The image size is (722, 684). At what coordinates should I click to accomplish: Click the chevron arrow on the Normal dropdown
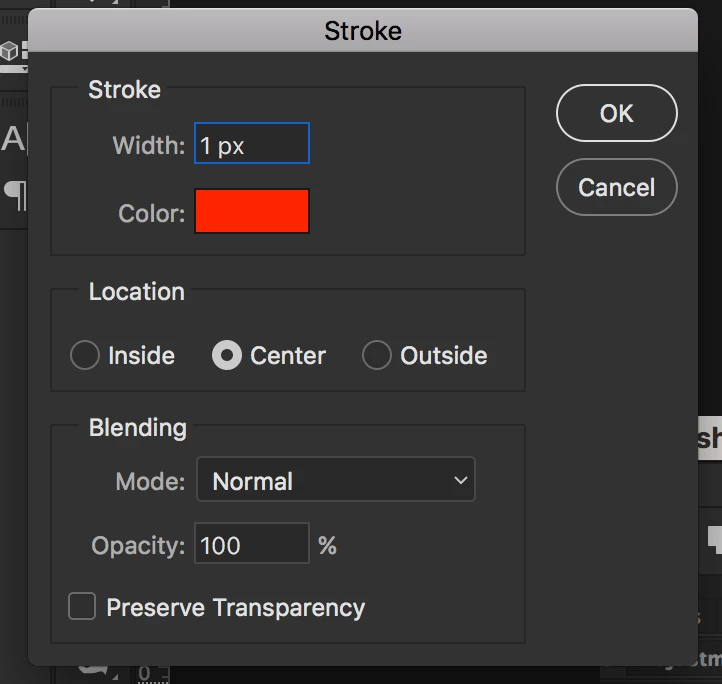coord(460,481)
